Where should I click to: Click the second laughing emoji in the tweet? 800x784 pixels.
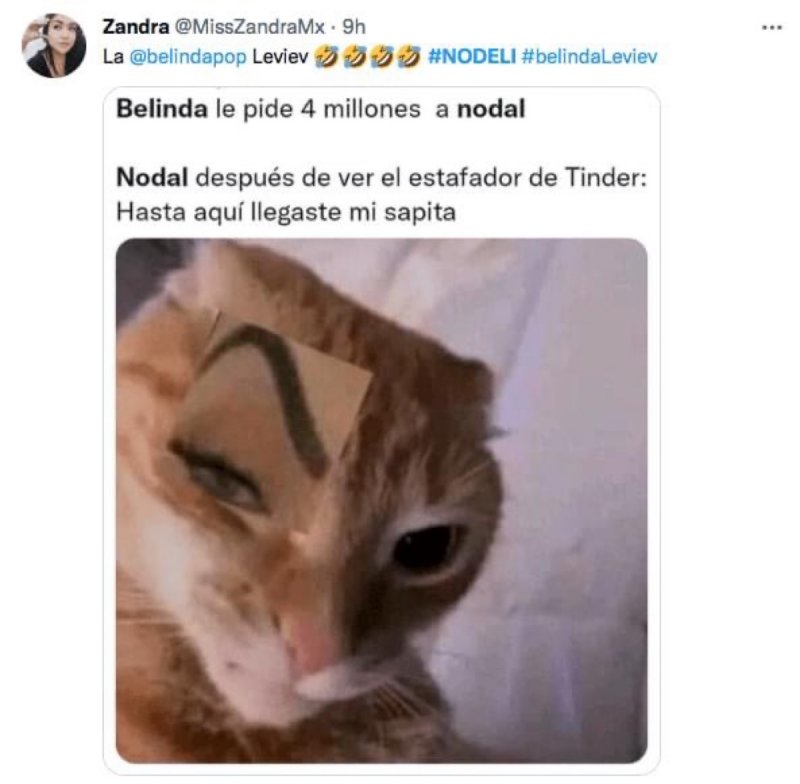click(x=354, y=56)
